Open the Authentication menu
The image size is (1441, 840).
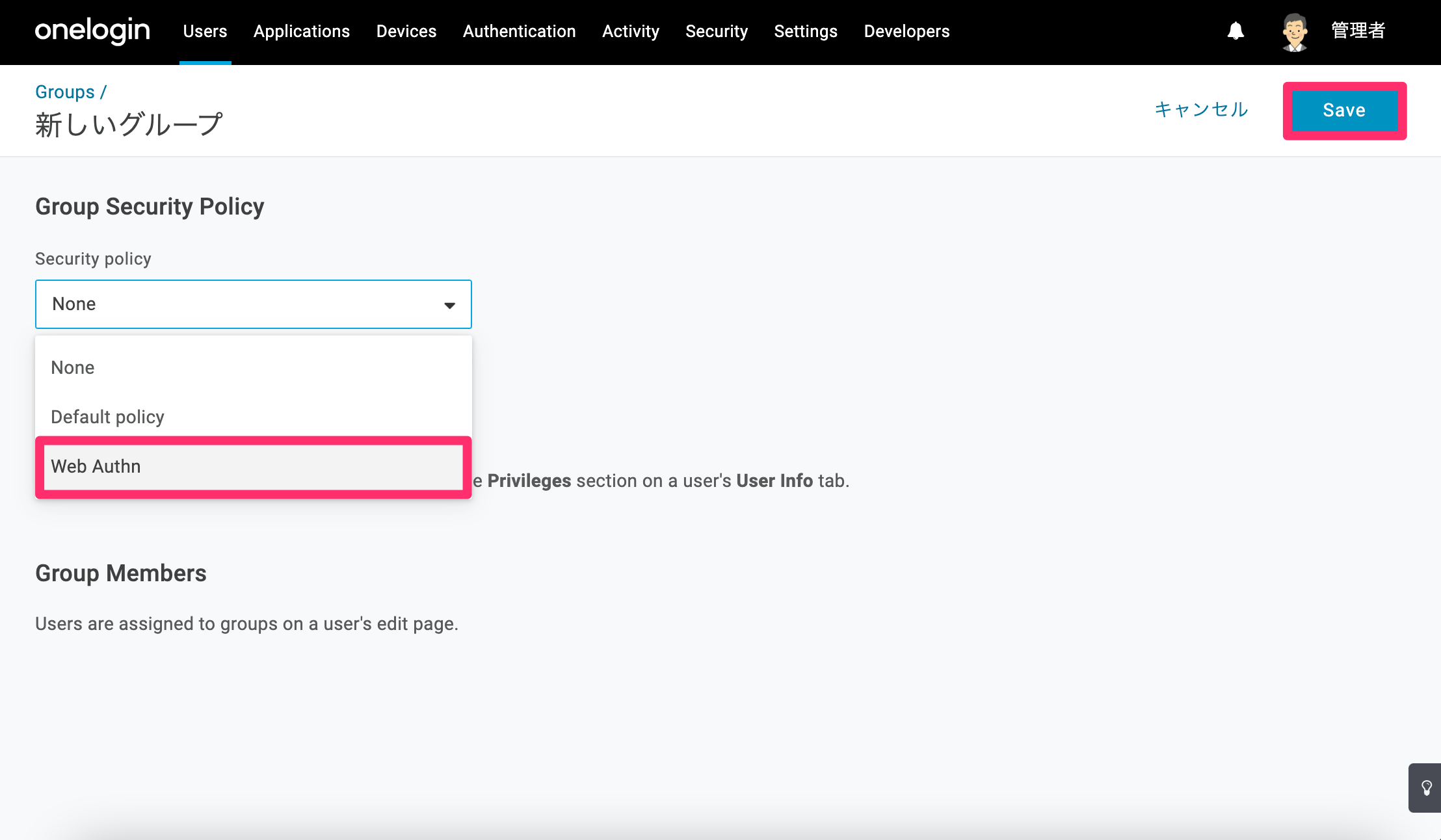coord(519,31)
